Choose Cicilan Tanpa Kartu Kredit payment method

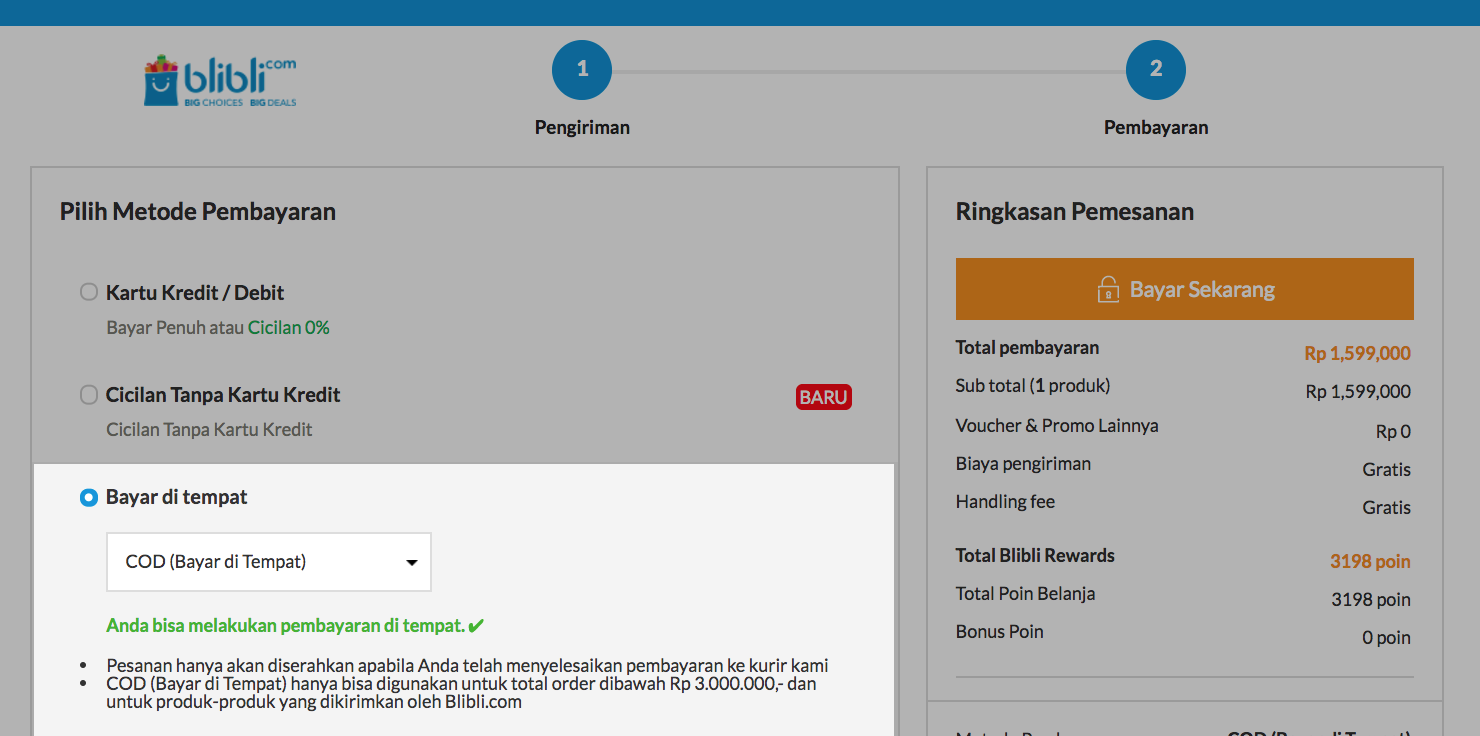[x=88, y=394]
